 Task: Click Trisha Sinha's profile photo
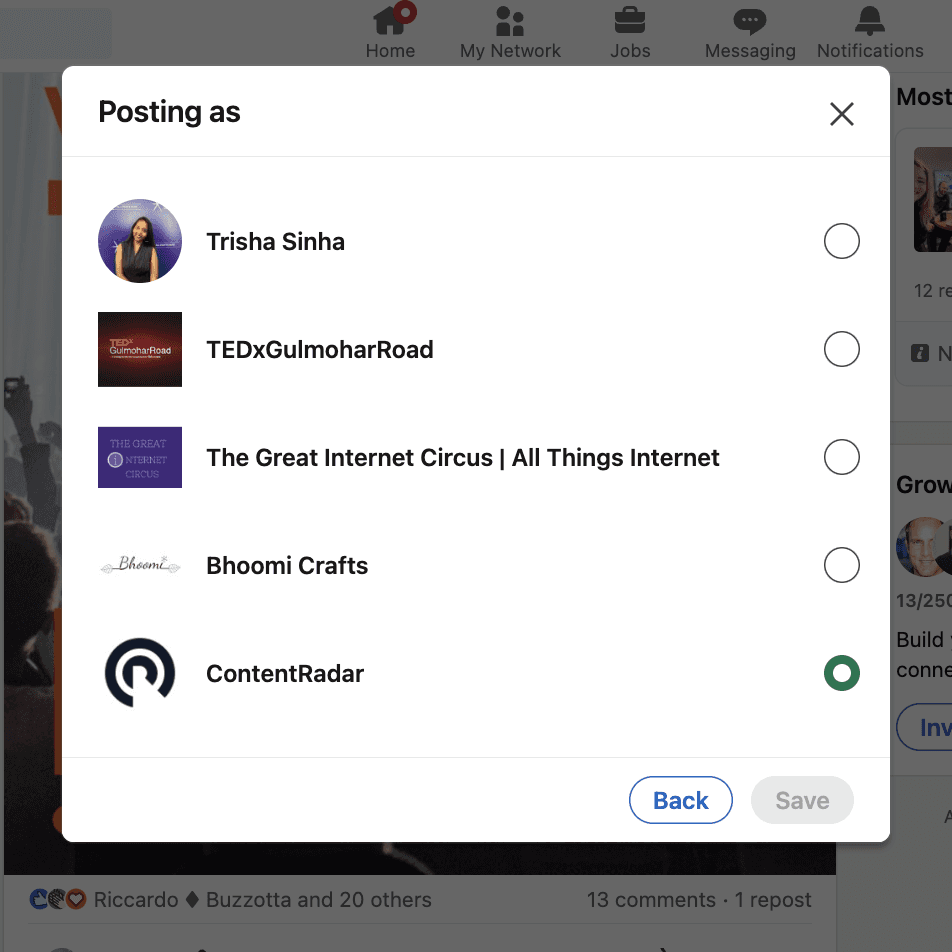[140, 241]
